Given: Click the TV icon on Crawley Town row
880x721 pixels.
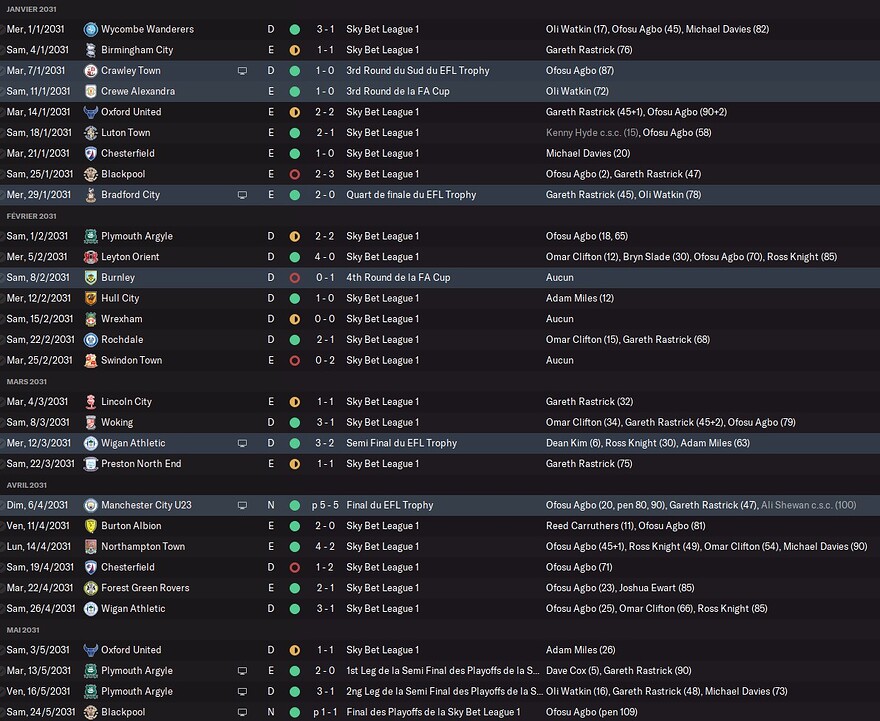Looking at the screenshot, I should point(242,71).
